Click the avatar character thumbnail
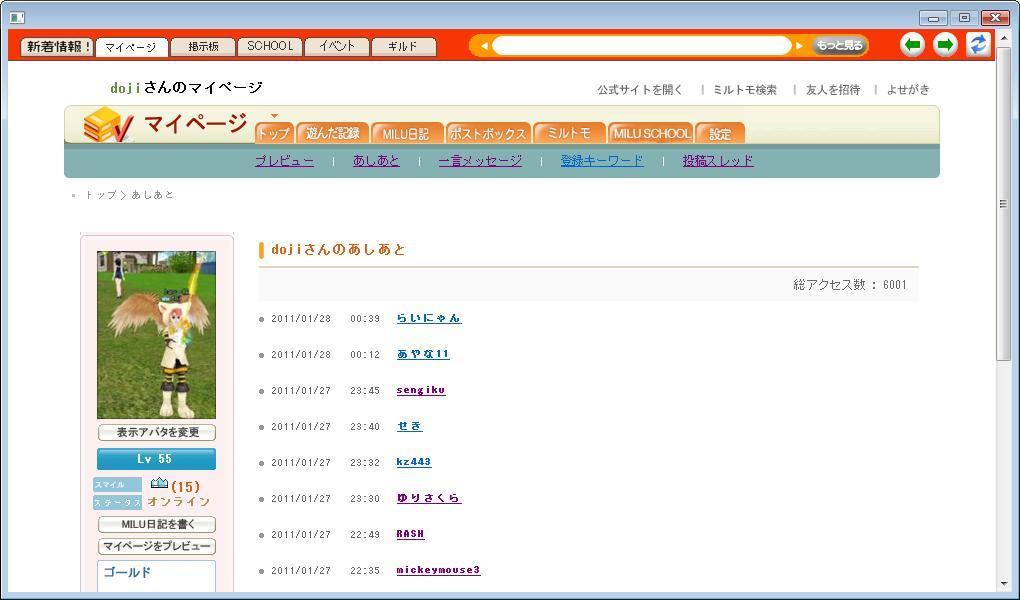The width and height of the screenshot is (1020, 600). pyautogui.click(x=156, y=334)
